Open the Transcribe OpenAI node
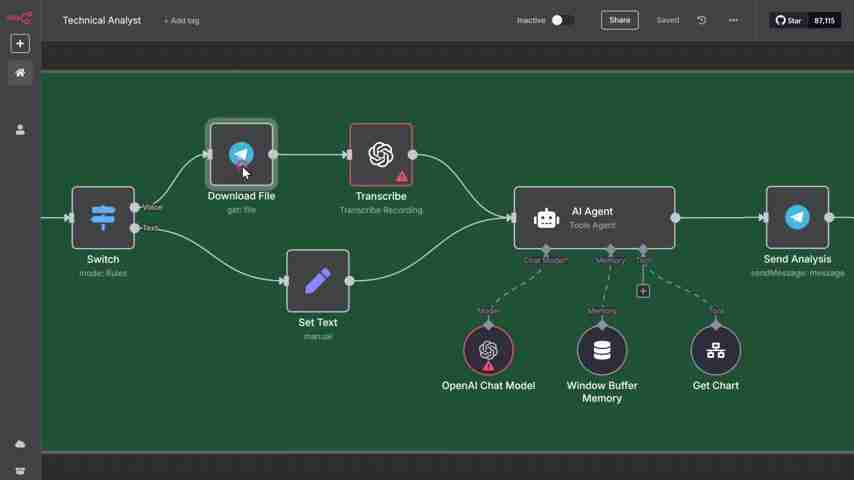The width and height of the screenshot is (854, 480). click(x=381, y=154)
